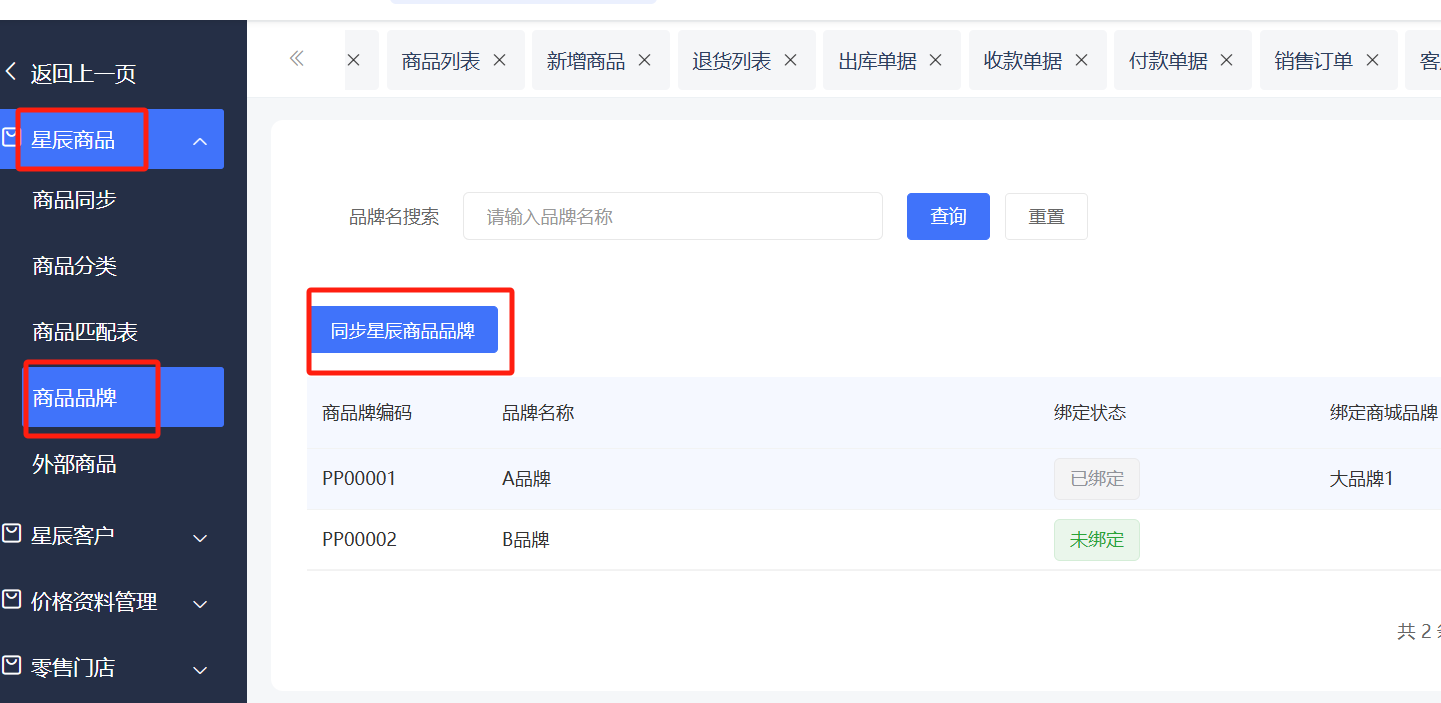Expand the 价格资料管理 menu chevron
This screenshot has height=703, width=1441.
coord(200,604)
